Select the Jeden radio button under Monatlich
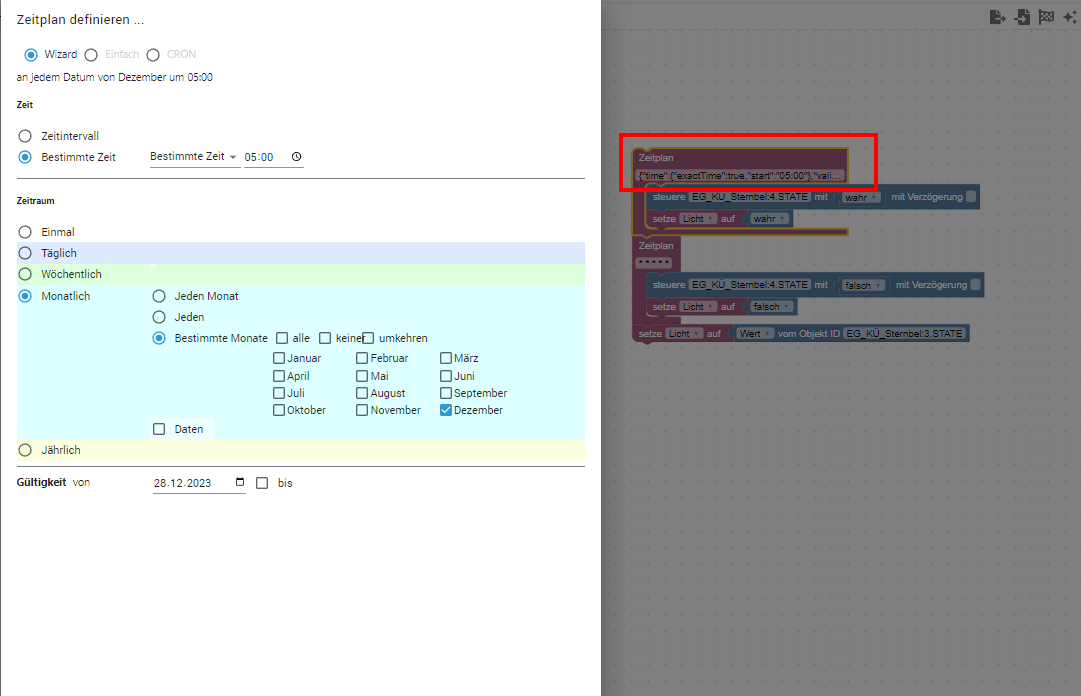 (x=159, y=317)
